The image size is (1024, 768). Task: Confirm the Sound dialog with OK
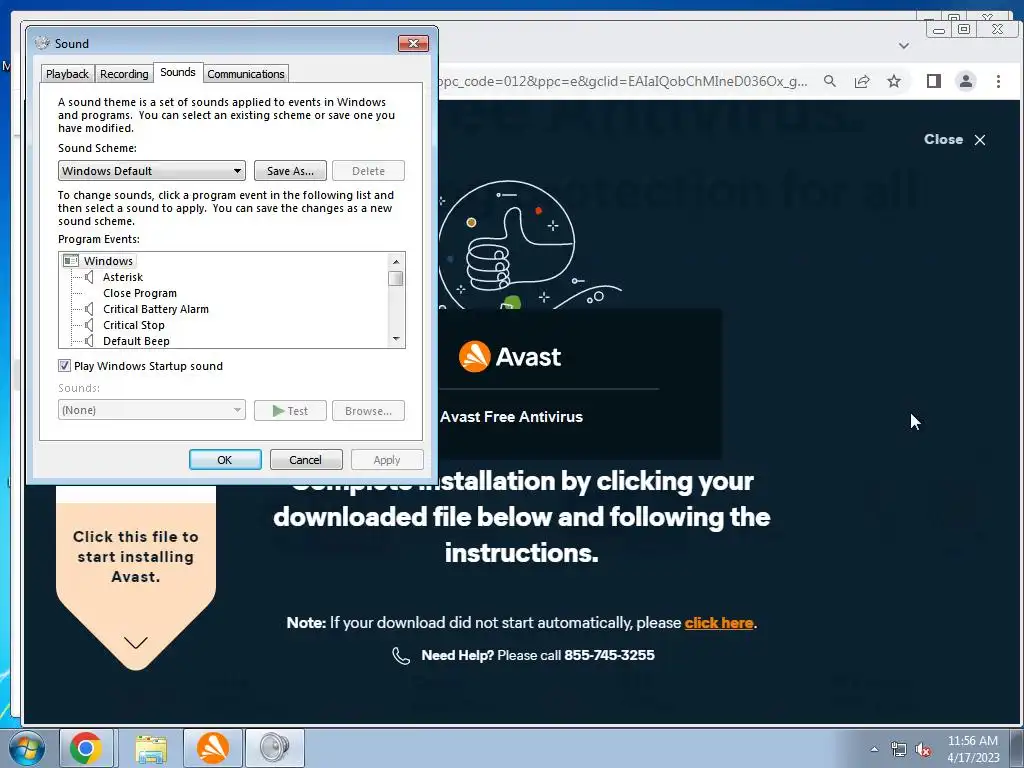coord(225,460)
